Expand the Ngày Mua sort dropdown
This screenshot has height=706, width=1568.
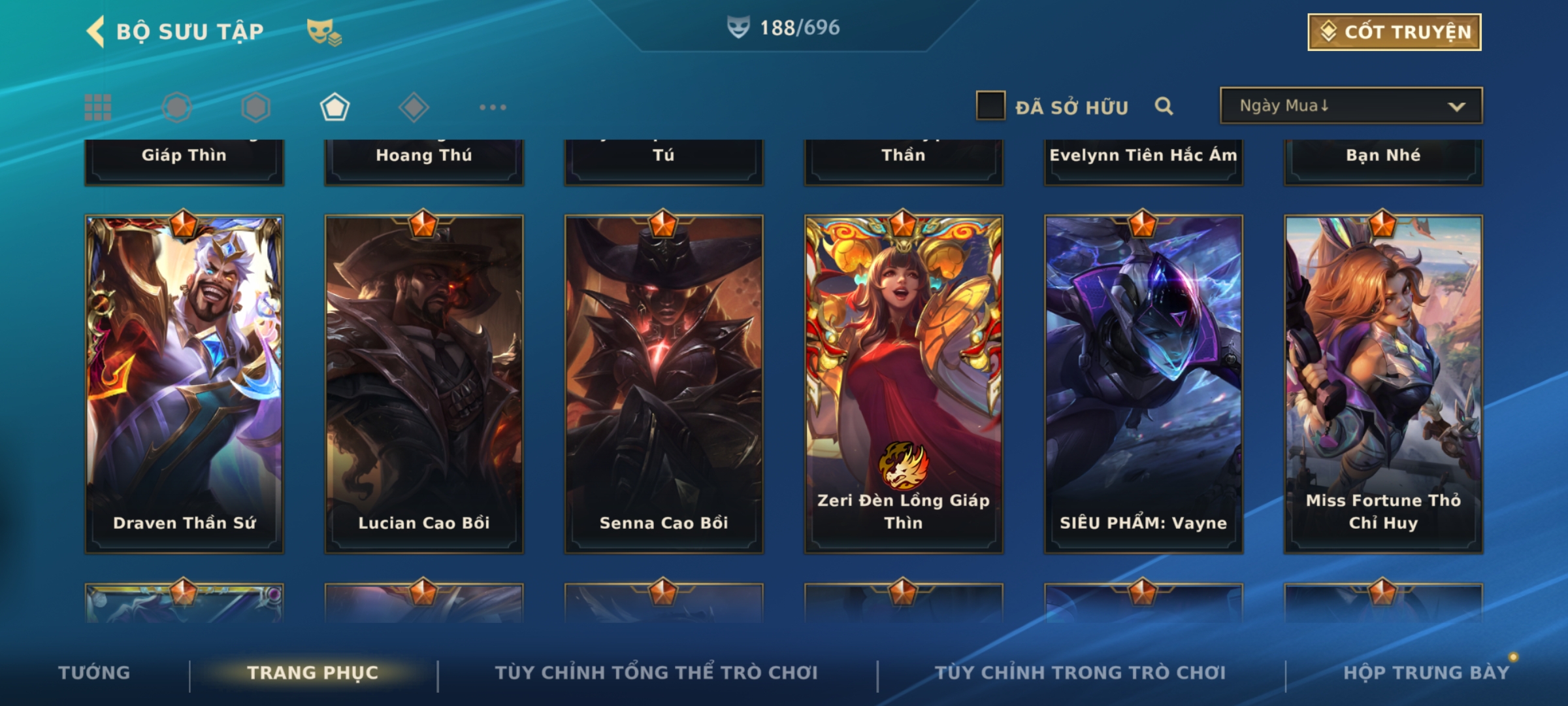coord(1351,106)
